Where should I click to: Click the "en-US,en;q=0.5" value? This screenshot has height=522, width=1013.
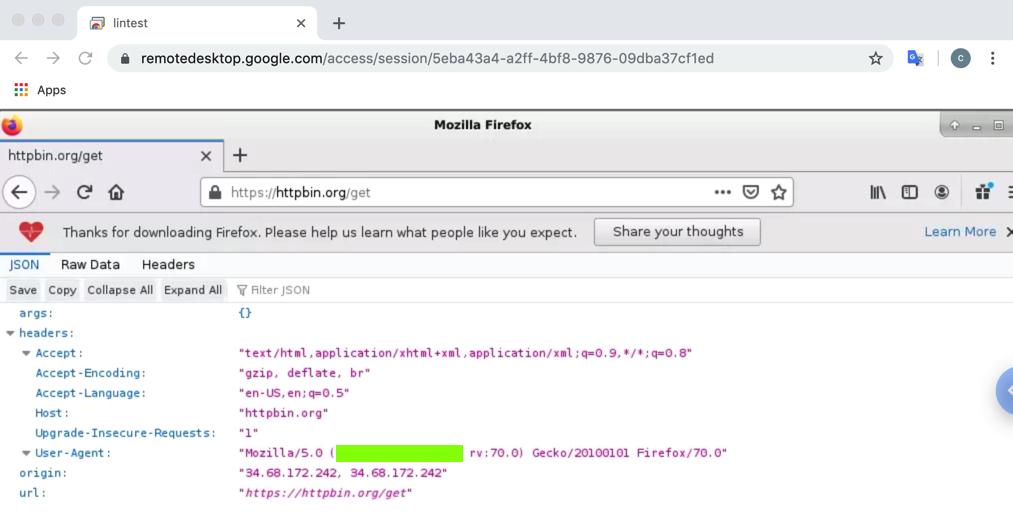coord(294,393)
